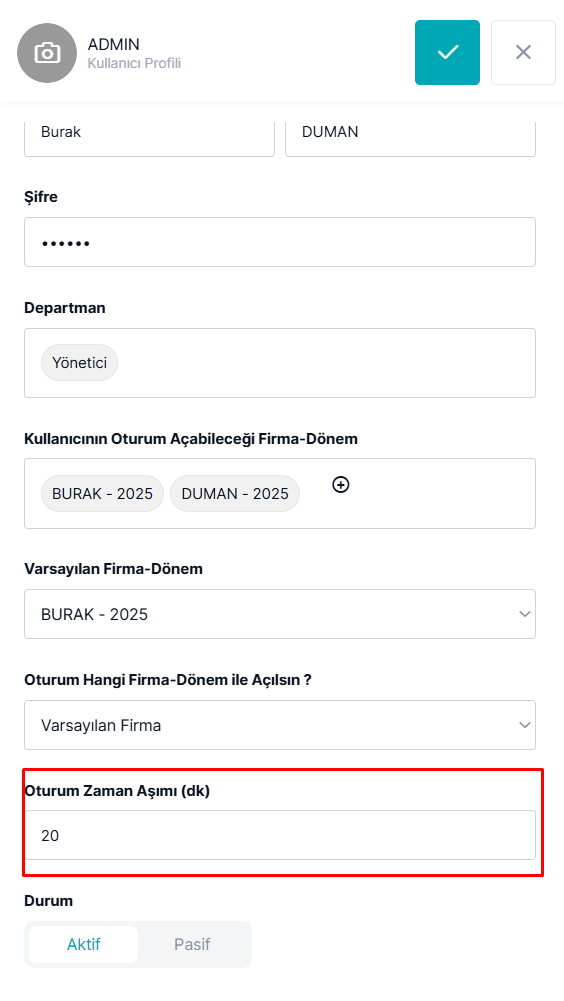Screen dimensions: 564x1001
Task: Click the ADMIN profile title
Action: coord(114,44)
